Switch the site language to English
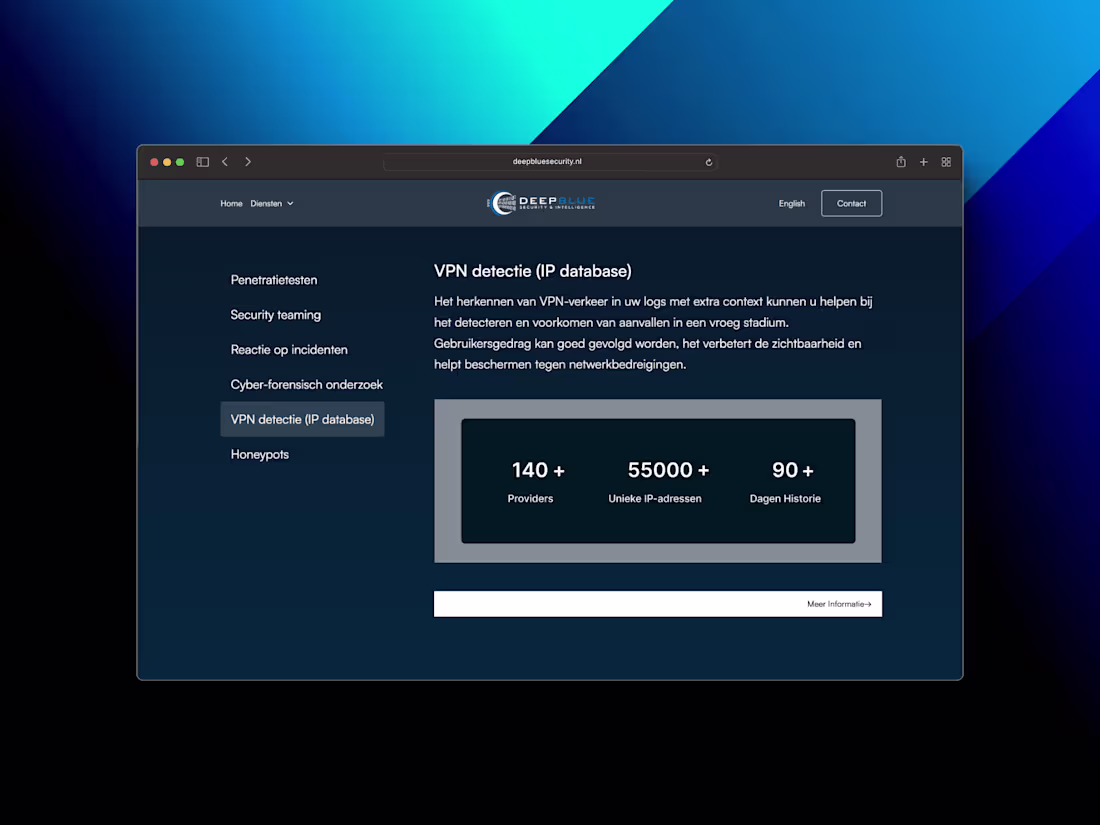 (791, 203)
